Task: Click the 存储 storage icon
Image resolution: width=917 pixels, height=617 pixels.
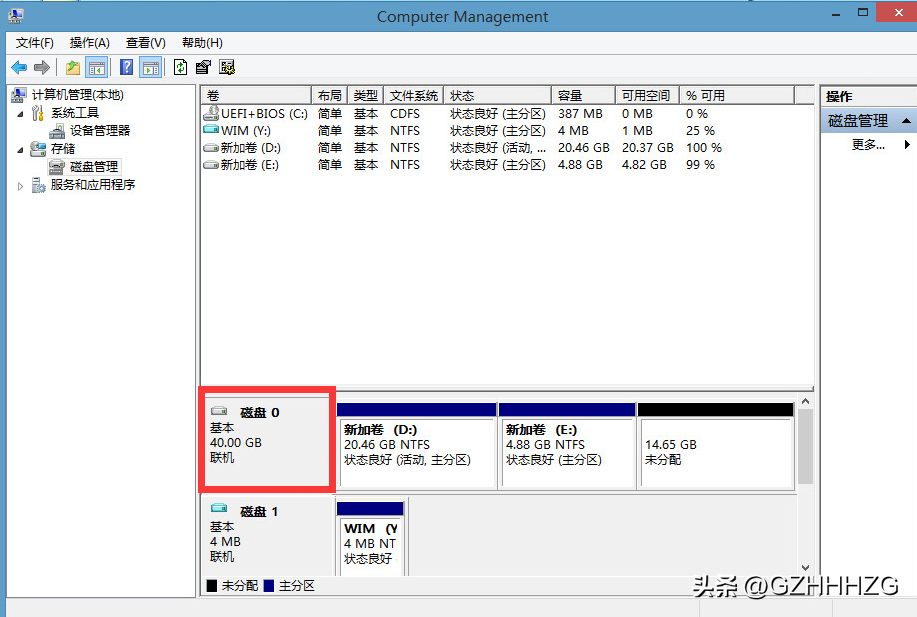Action: [38, 149]
